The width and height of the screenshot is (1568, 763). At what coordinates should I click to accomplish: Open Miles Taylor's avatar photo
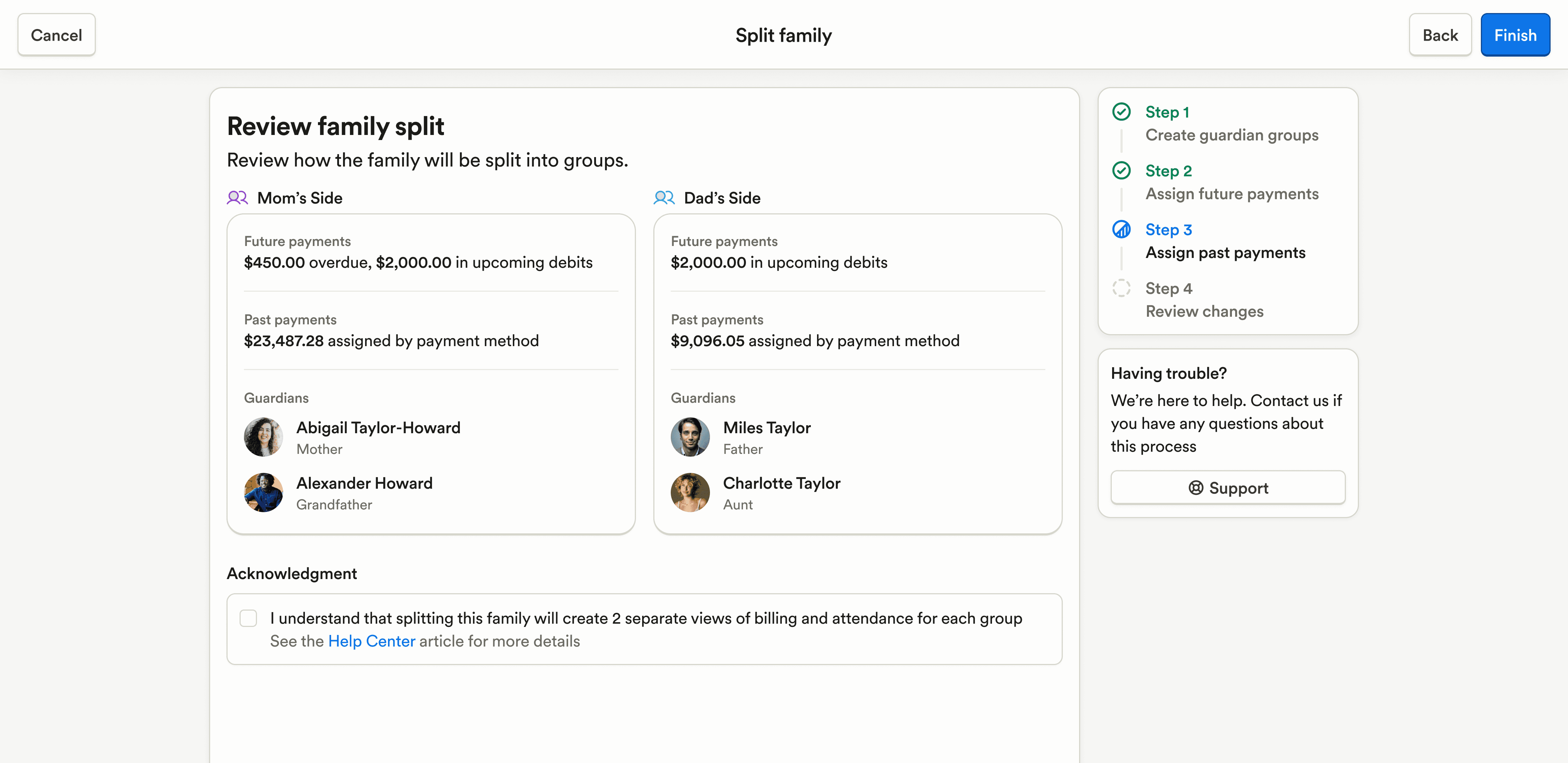(x=690, y=437)
